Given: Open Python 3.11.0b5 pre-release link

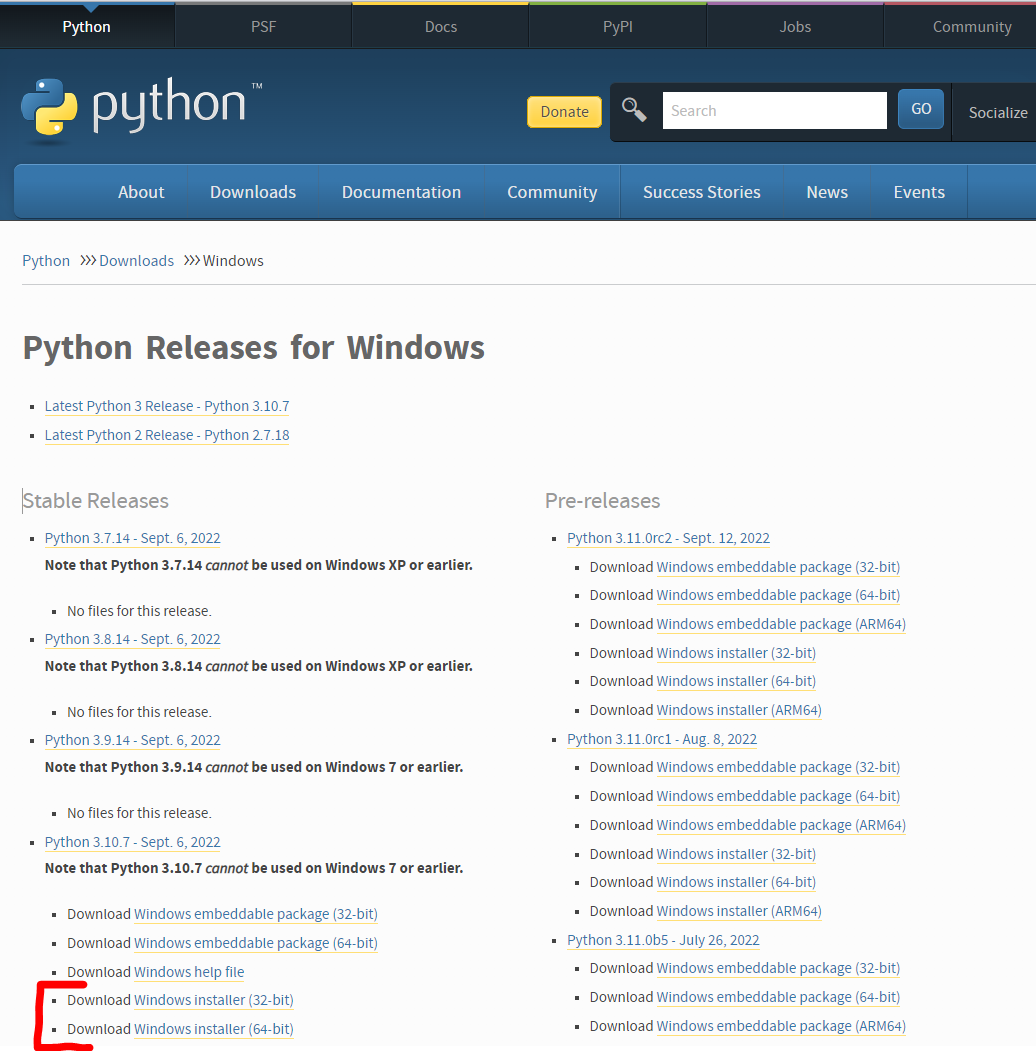Looking at the screenshot, I should point(663,940).
